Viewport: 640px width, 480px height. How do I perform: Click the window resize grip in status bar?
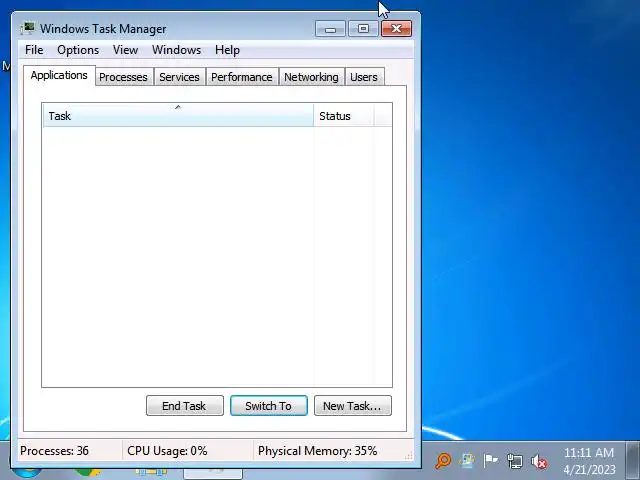coord(409,456)
